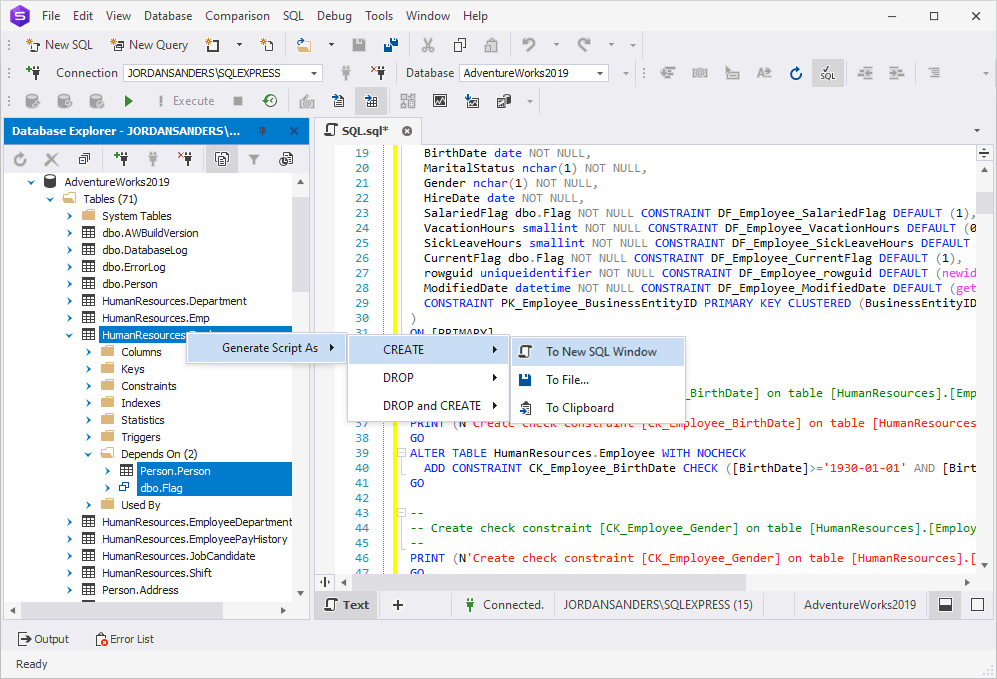Expand the System Tables folder
The width and height of the screenshot is (997, 679).
pyautogui.click(x=69, y=216)
